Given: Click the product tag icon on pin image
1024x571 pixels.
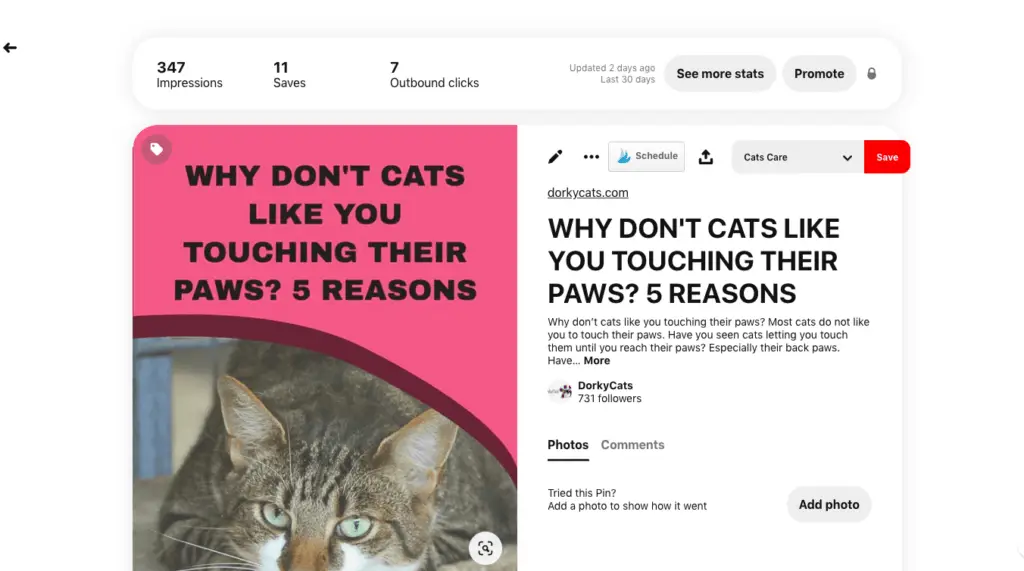Looking at the screenshot, I should pos(157,150).
